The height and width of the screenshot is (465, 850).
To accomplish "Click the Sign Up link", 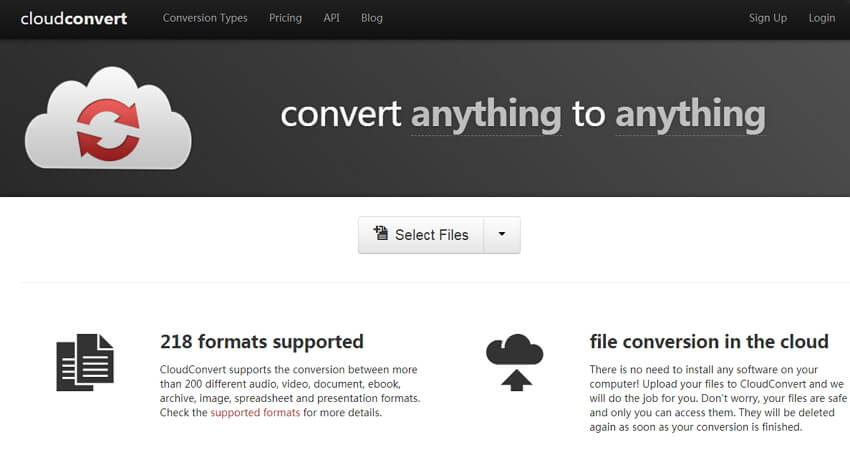I will click(x=768, y=18).
